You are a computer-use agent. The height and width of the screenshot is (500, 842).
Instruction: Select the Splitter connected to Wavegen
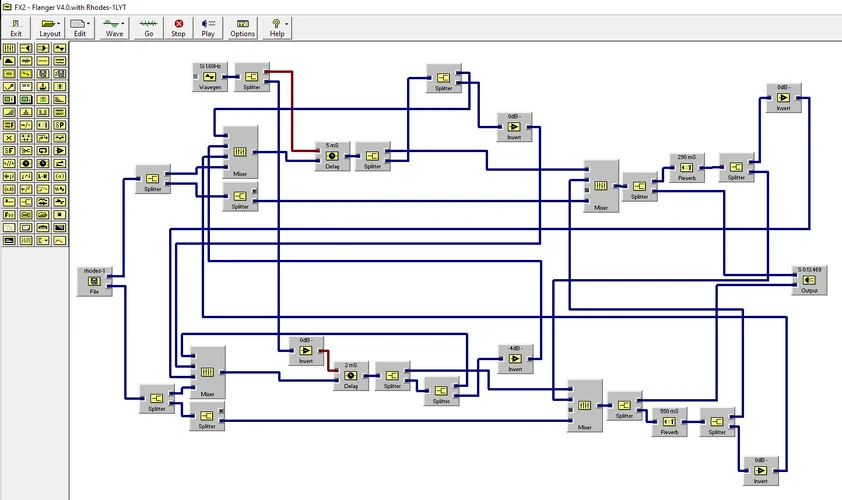pyautogui.click(x=251, y=77)
